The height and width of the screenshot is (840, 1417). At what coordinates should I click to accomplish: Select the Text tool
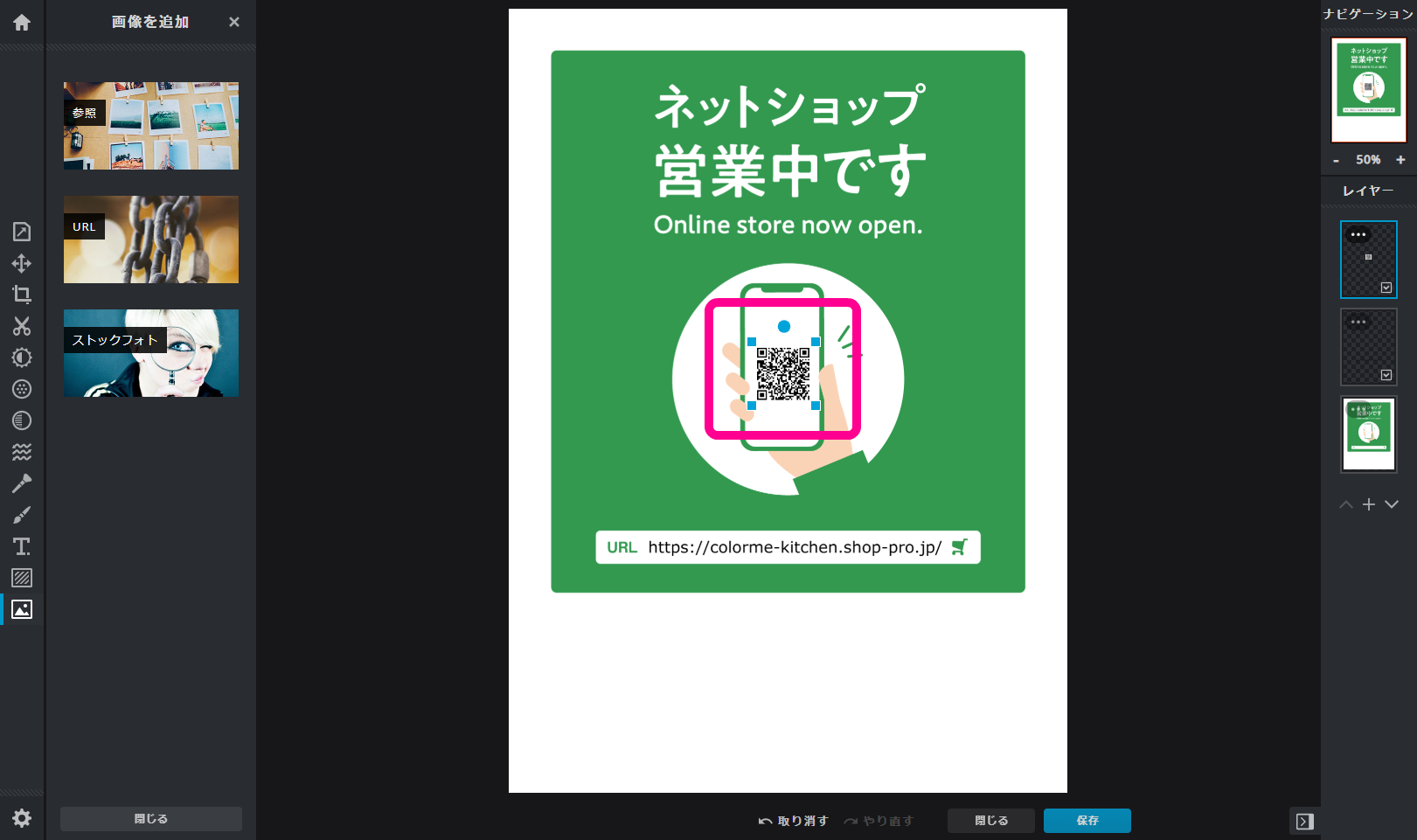coord(22,546)
